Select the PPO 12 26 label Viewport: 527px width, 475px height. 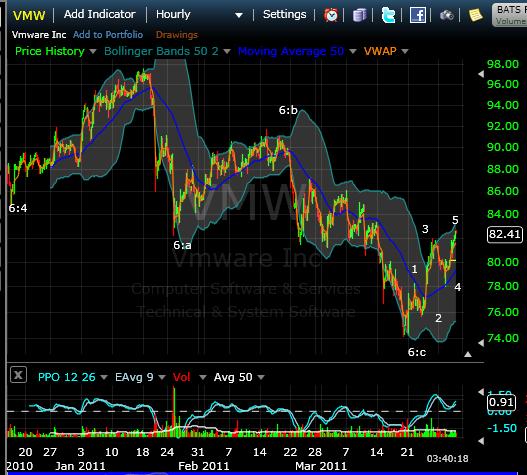67,377
